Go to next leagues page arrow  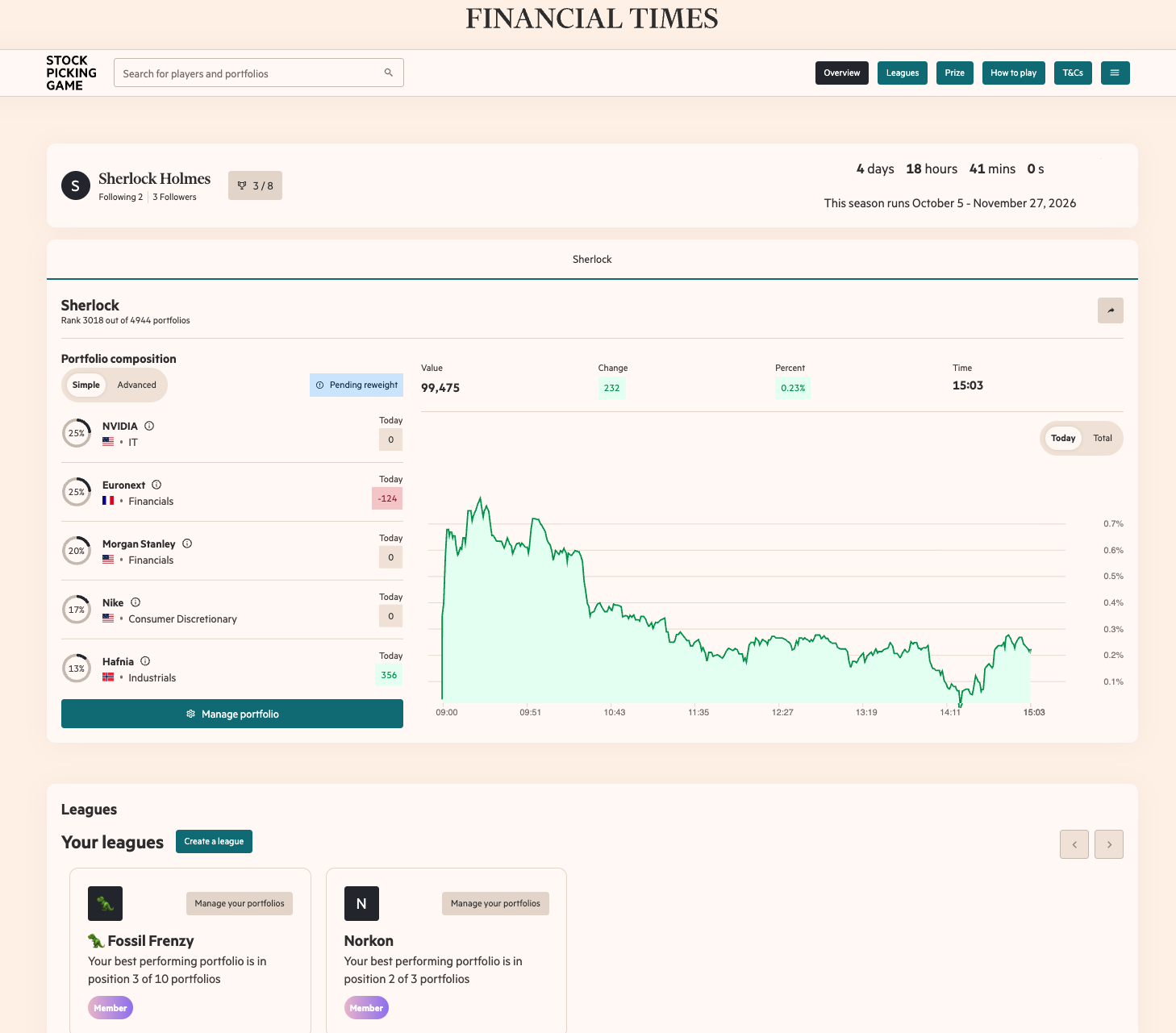[1109, 844]
